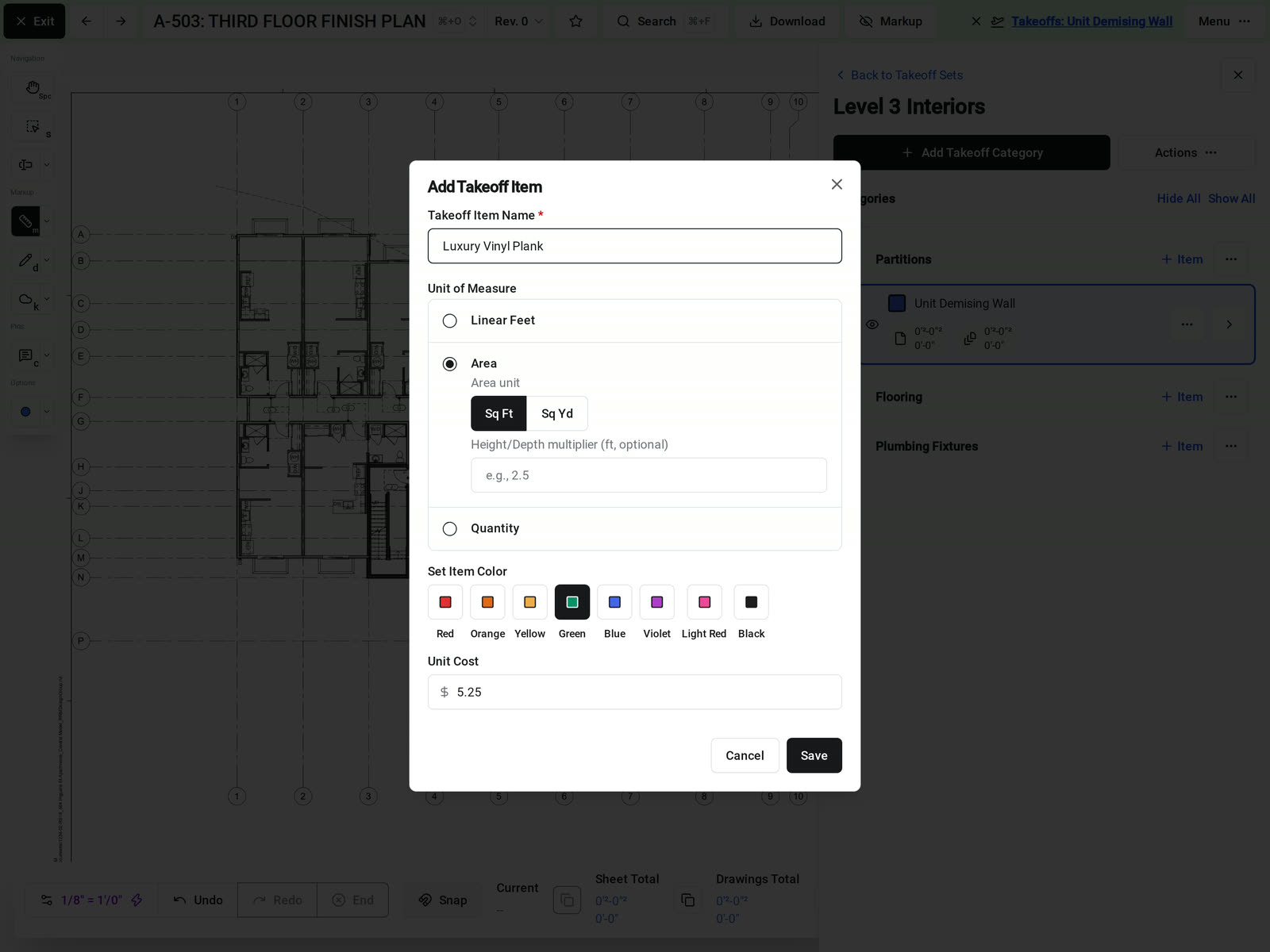This screenshot has width=1270, height=952.
Task: Click Add Takeoff Category button
Action: pyautogui.click(x=972, y=152)
